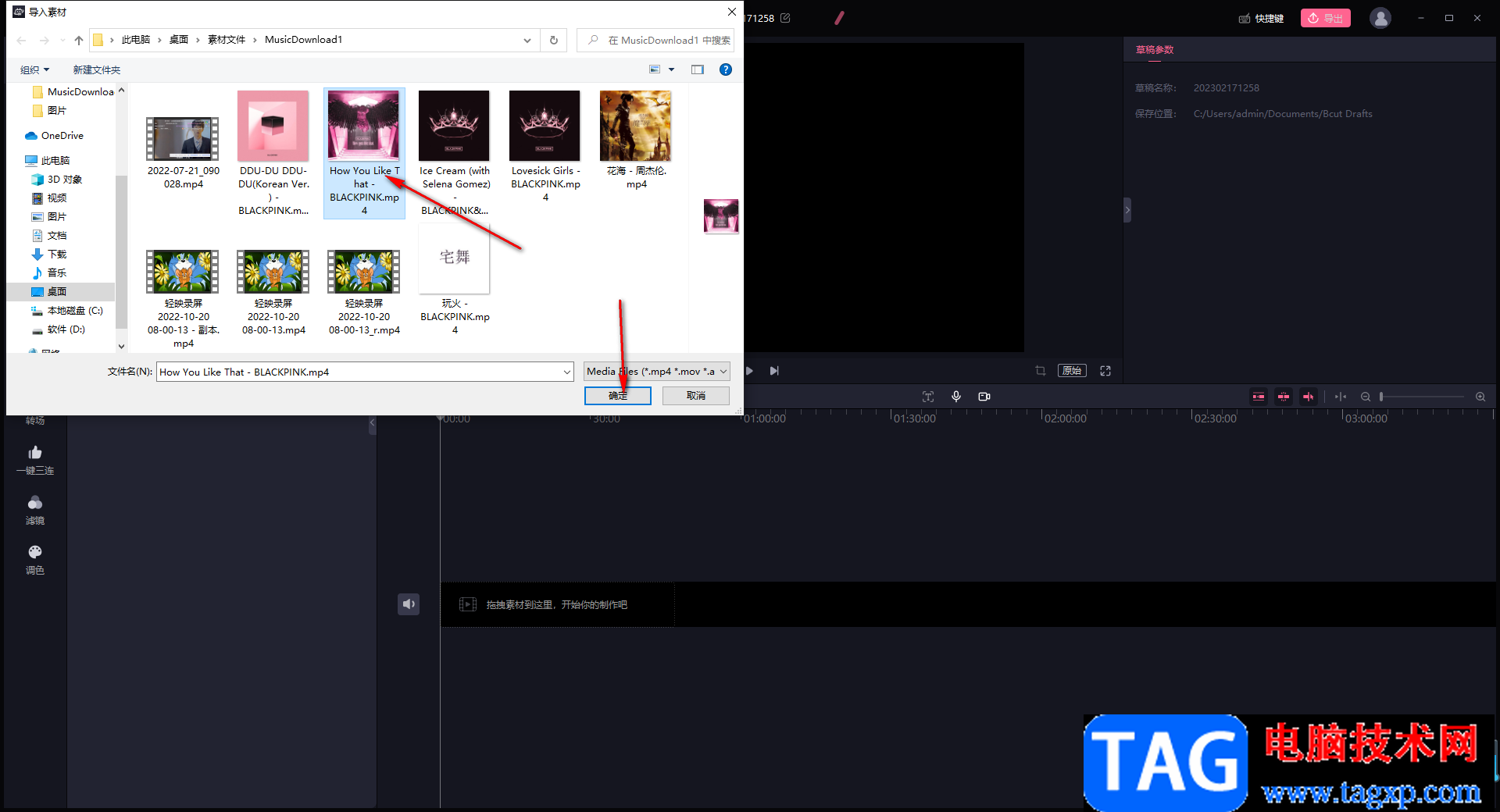1500x812 pixels.
Task: Refresh the MusicDownload1 folder listing
Action: tap(554, 40)
